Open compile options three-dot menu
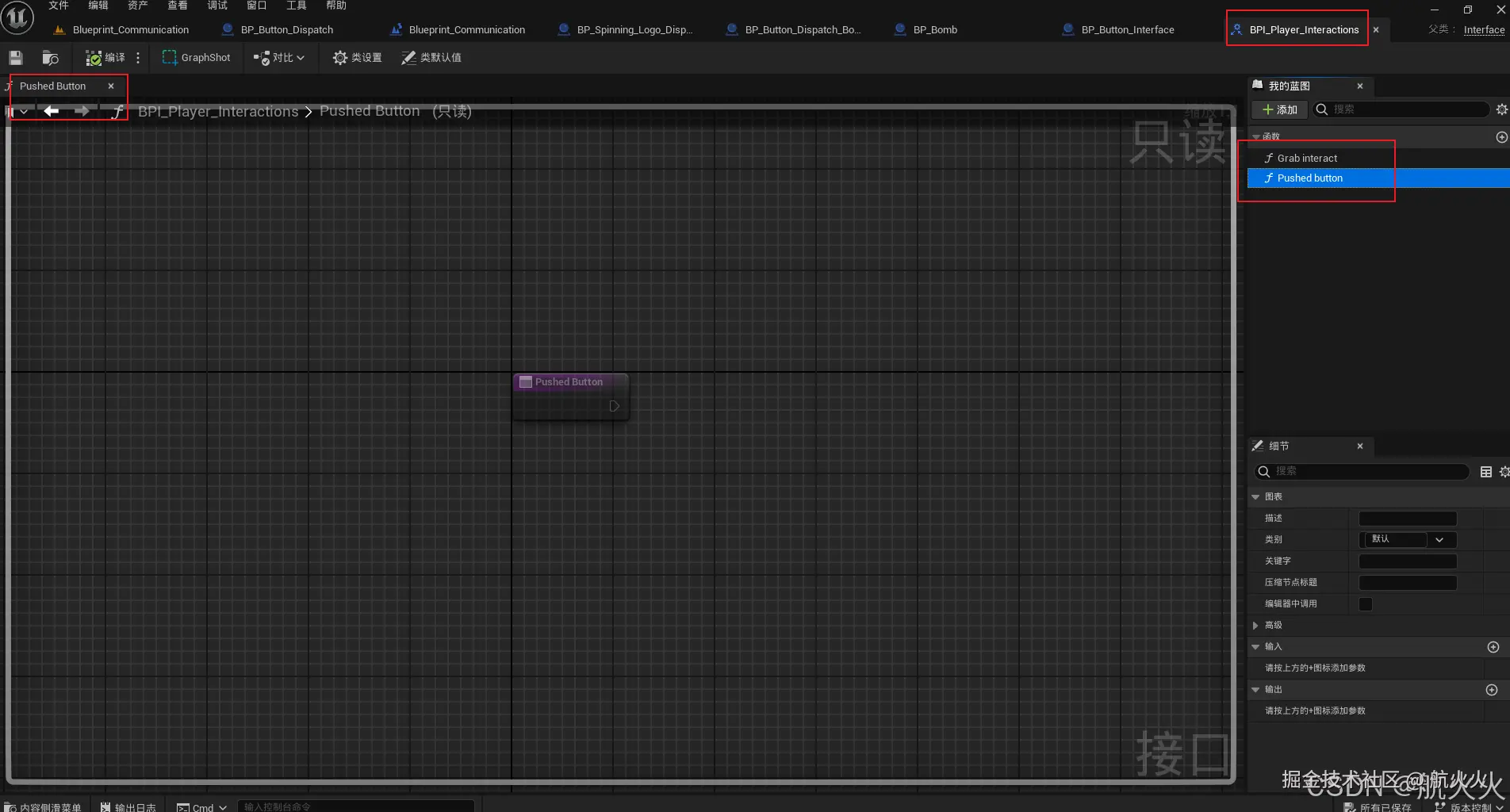The width and height of the screenshot is (1510, 812). pos(138,58)
